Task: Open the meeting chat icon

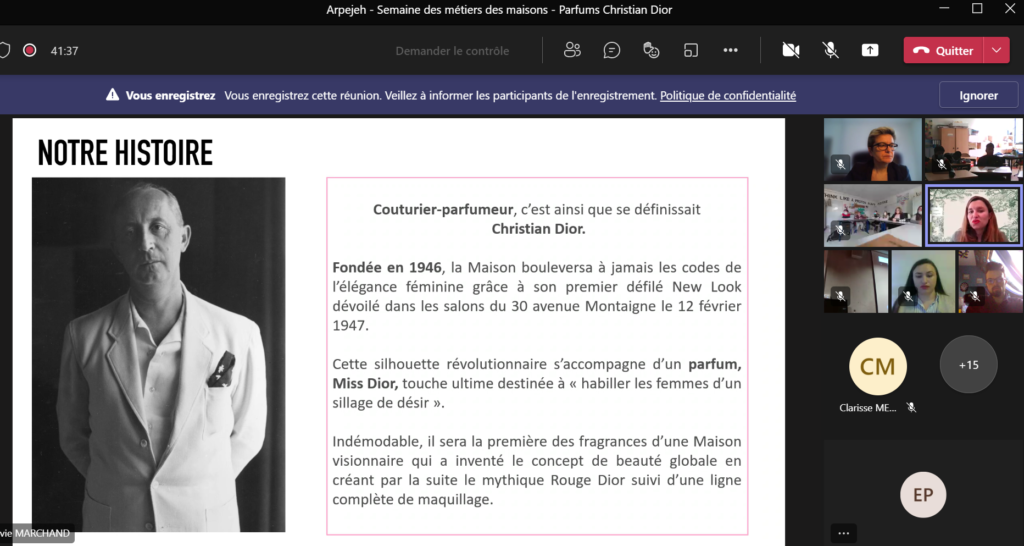Action: click(x=612, y=50)
